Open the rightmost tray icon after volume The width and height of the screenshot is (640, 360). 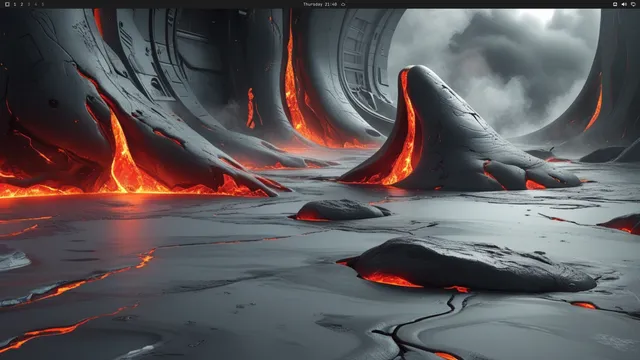[633, 4]
